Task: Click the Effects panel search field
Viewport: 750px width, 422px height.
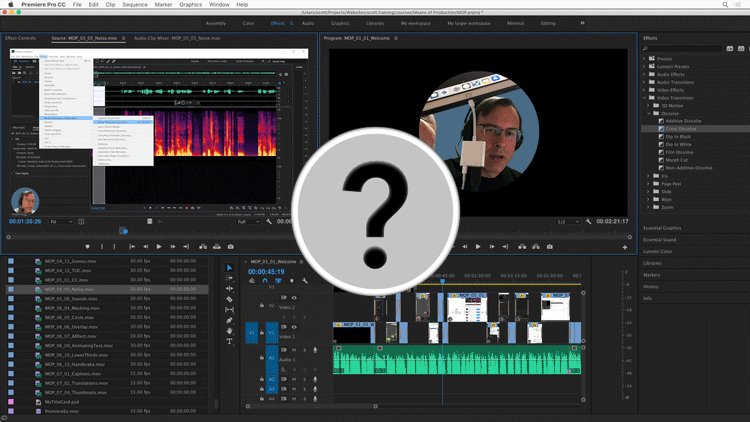Action: coord(682,48)
